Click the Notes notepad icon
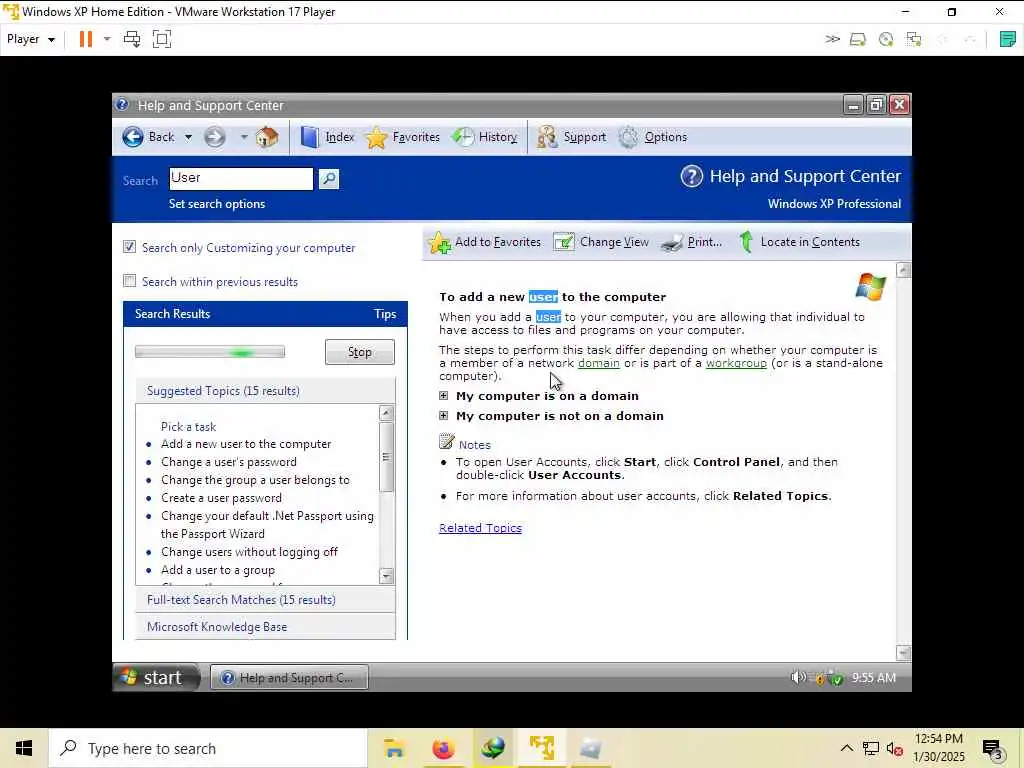The height and width of the screenshot is (768, 1024). [447, 442]
